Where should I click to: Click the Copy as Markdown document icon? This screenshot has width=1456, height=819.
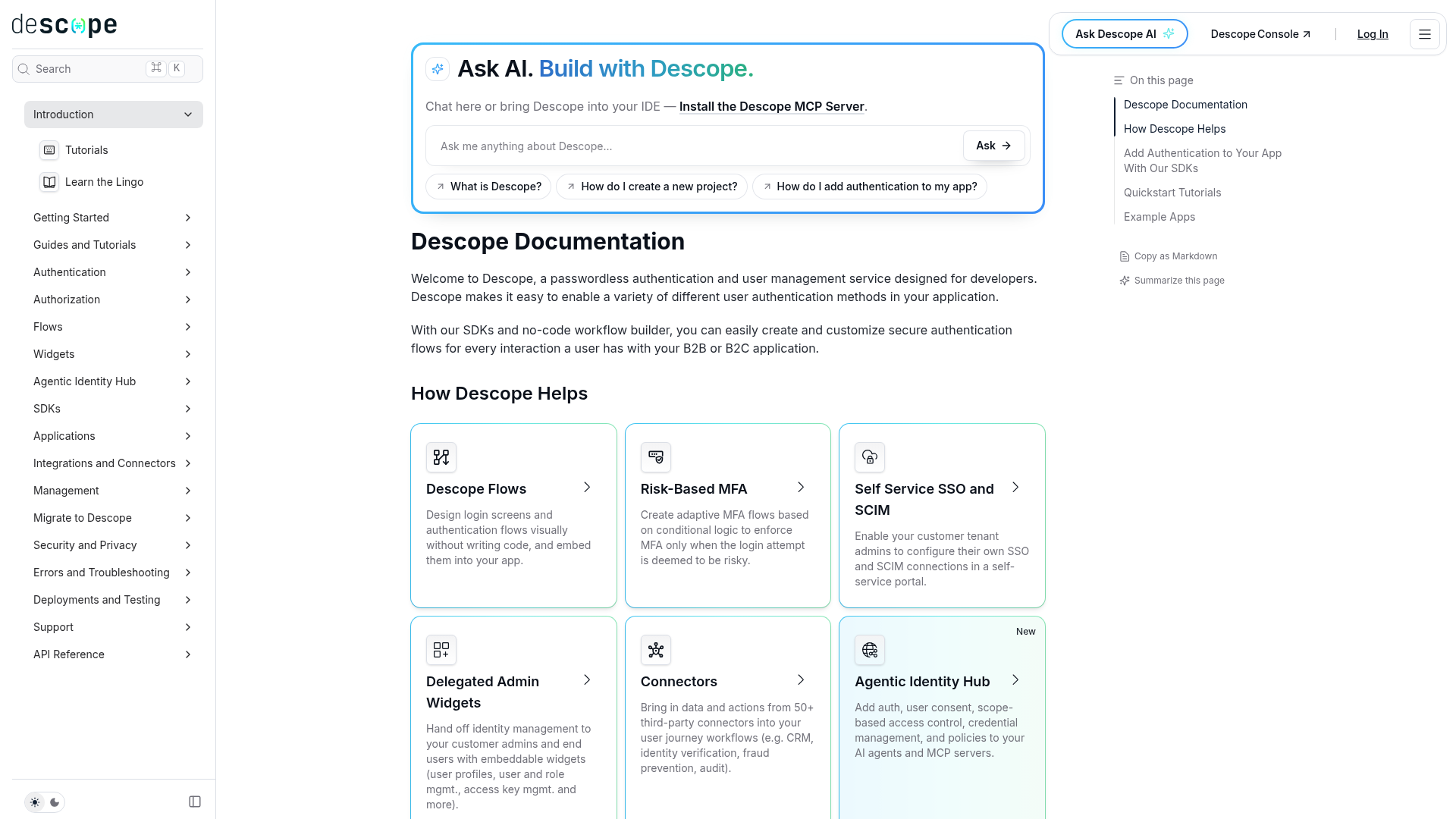1125,256
